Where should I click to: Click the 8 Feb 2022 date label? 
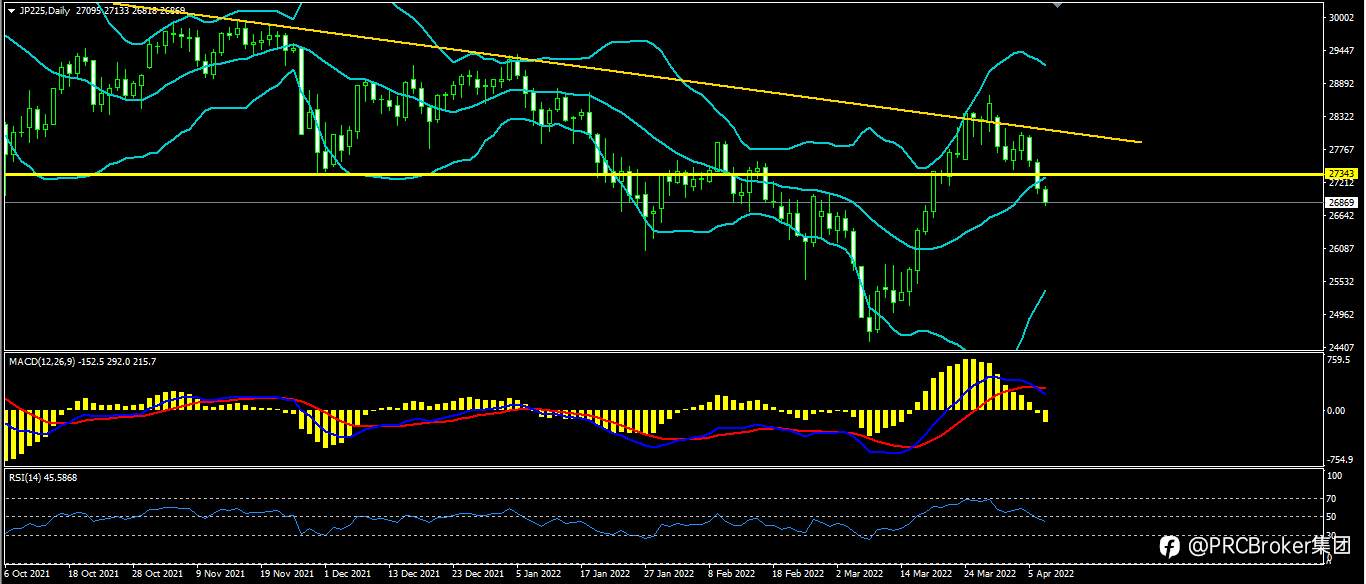732,575
